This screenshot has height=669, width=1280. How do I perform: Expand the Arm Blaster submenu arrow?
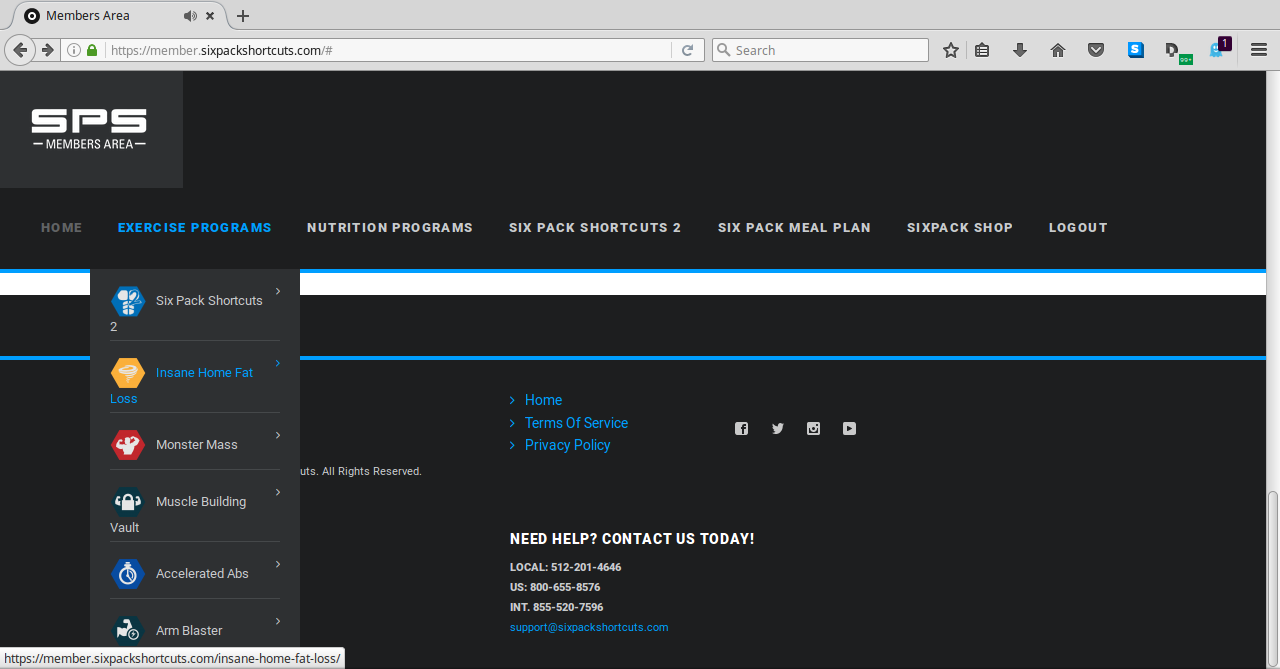coord(278,621)
